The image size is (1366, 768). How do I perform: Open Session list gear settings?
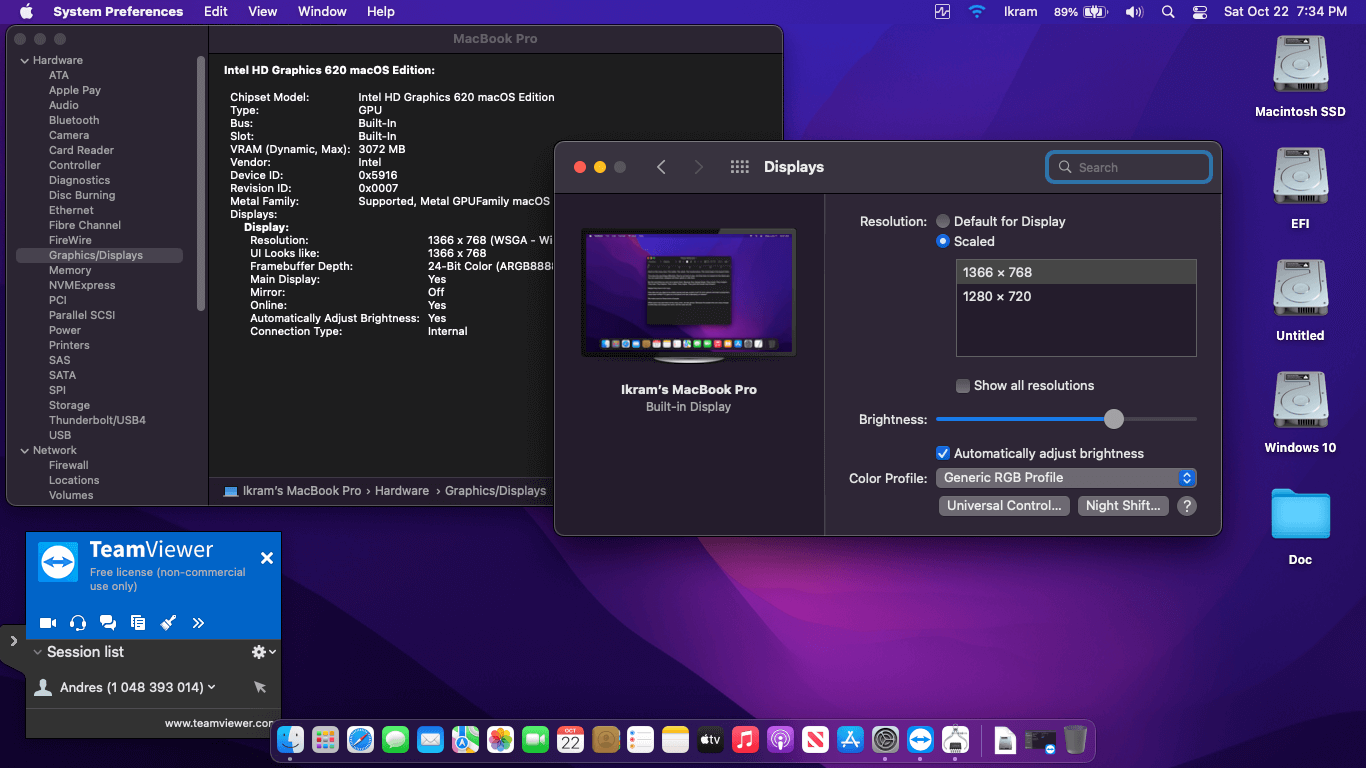[x=262, y=652]
